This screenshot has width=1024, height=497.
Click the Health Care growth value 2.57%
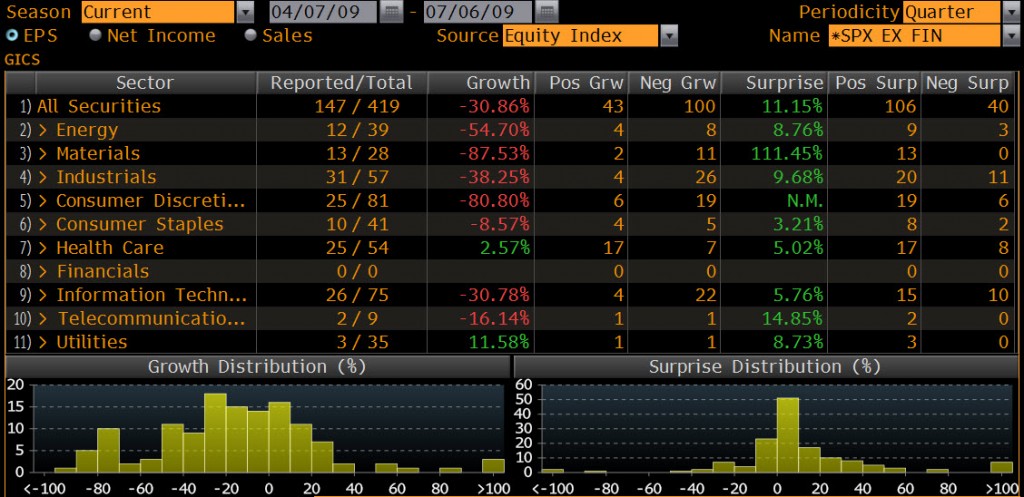pyautogui.click(x=504, y=248)
